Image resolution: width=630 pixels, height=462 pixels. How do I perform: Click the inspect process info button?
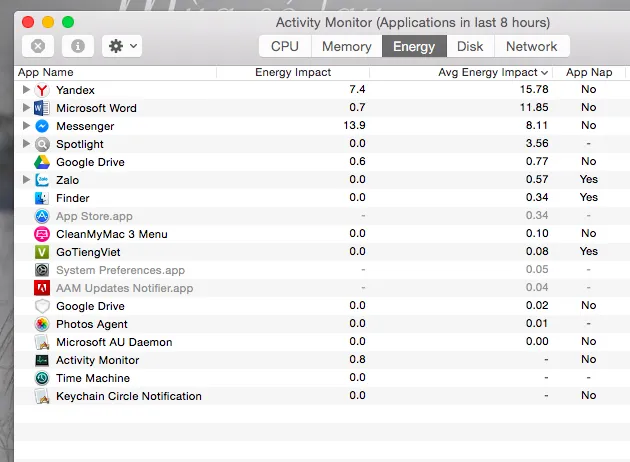click(79, 46)
